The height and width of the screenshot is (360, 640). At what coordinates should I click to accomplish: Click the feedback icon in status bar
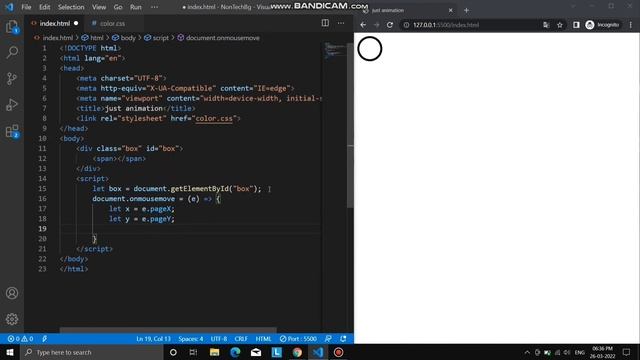pos(328,339)
